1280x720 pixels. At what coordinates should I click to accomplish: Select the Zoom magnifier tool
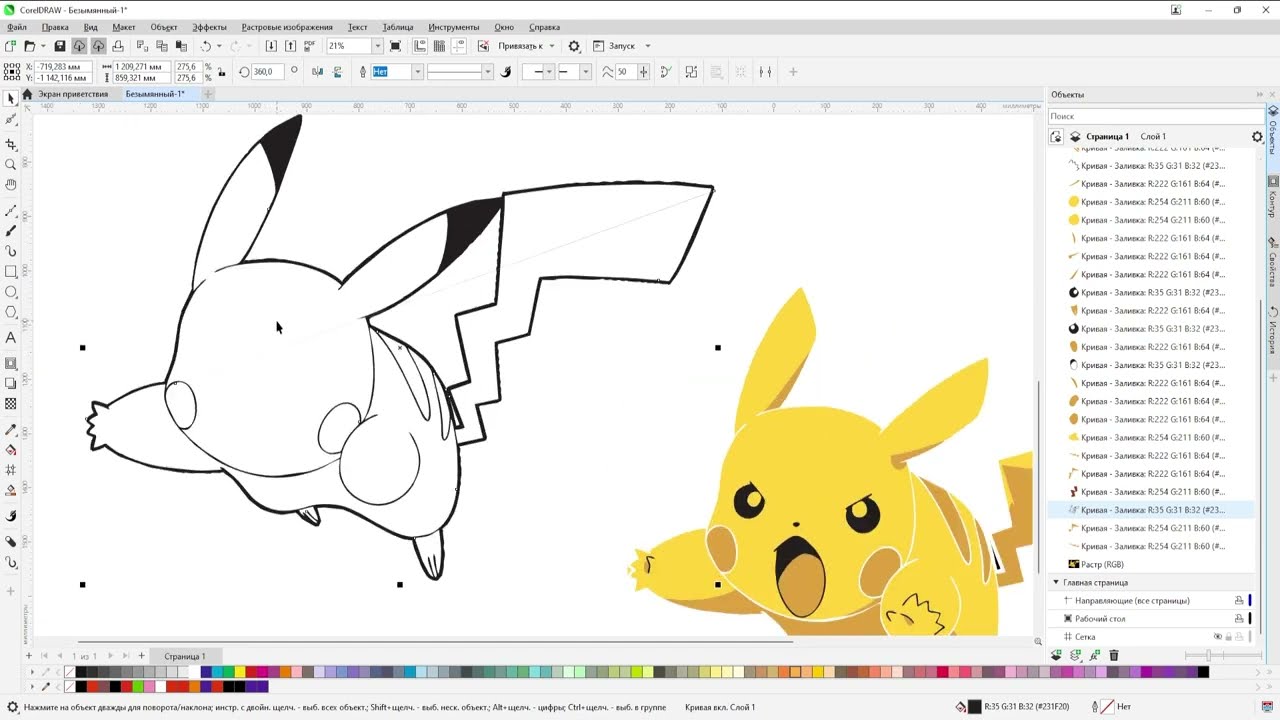[11, 164]
